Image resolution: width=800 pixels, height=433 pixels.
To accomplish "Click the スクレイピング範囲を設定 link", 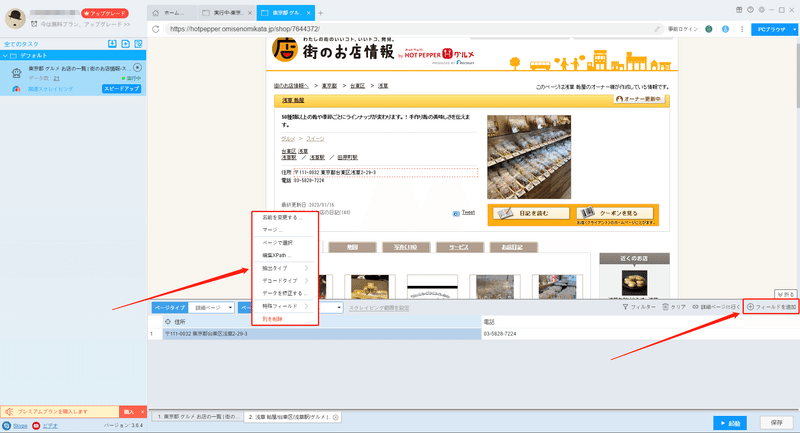I will point(379,308).
